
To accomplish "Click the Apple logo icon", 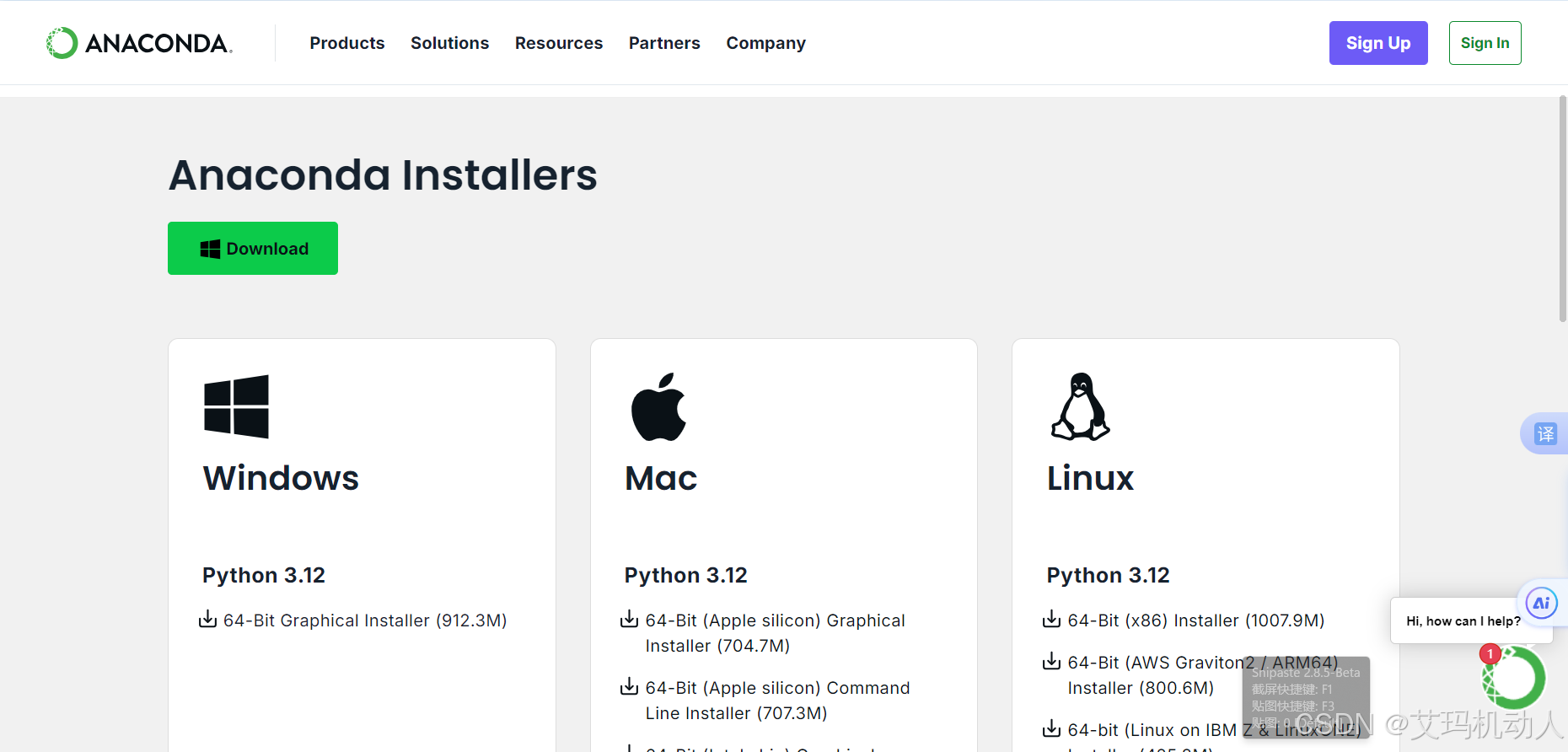I will (658, 406).
